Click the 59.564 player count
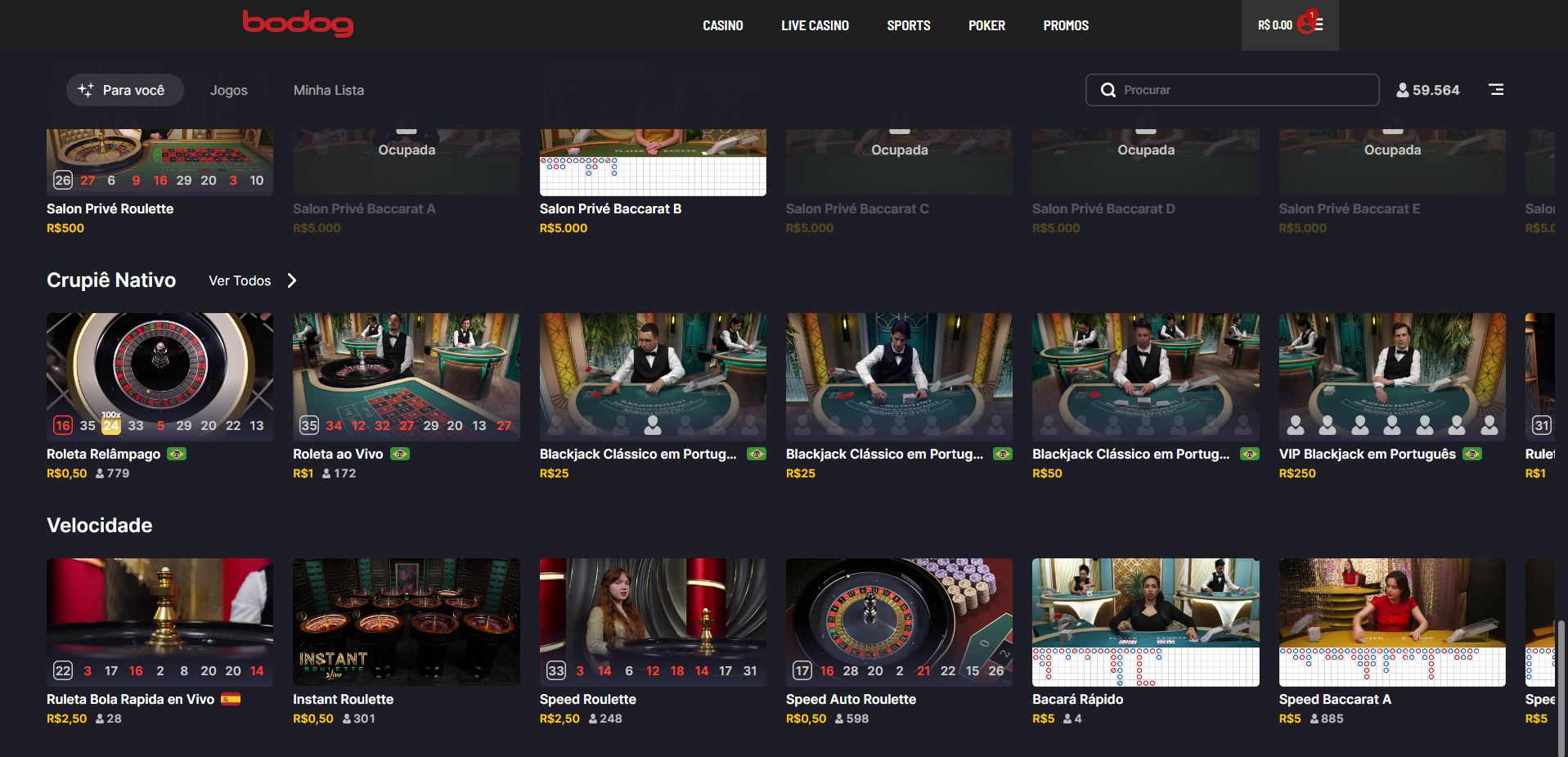The height and width of the screenshot is (757, 1568). 1435,90
